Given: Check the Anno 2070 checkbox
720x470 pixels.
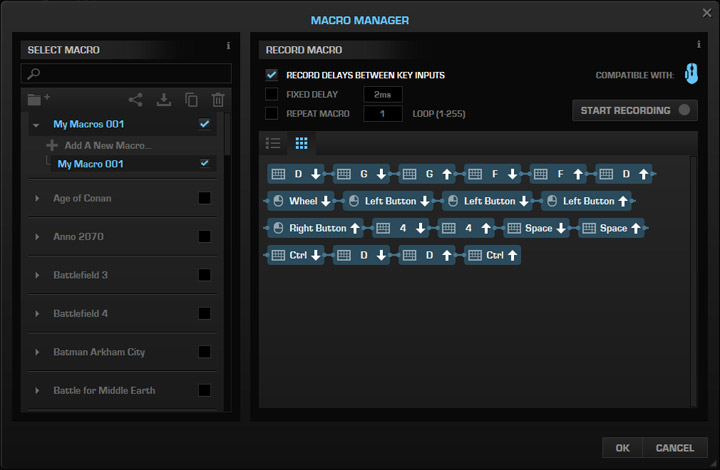Looking at the screenshot, I should coord(205,236).
